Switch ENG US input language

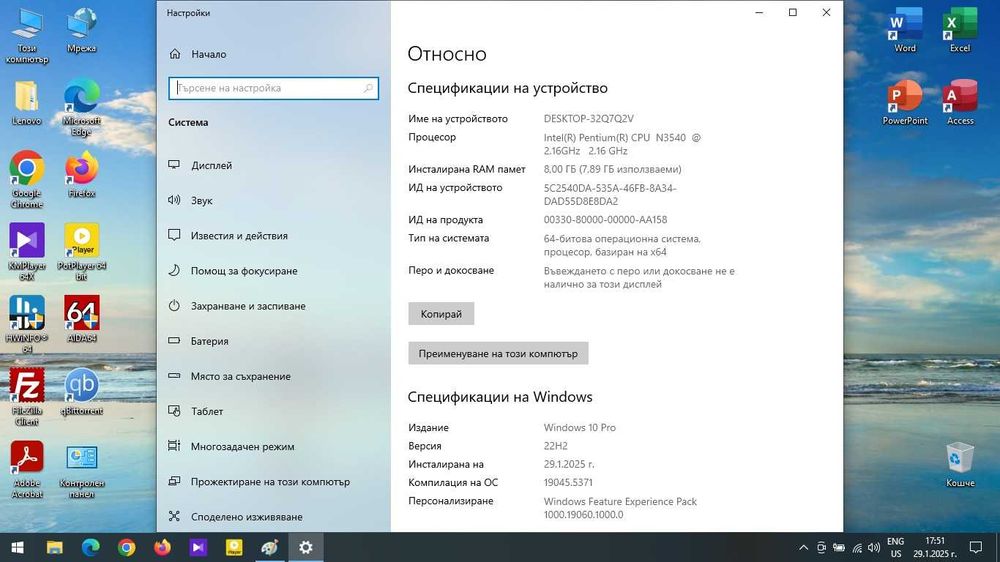(x=895, y=547)
